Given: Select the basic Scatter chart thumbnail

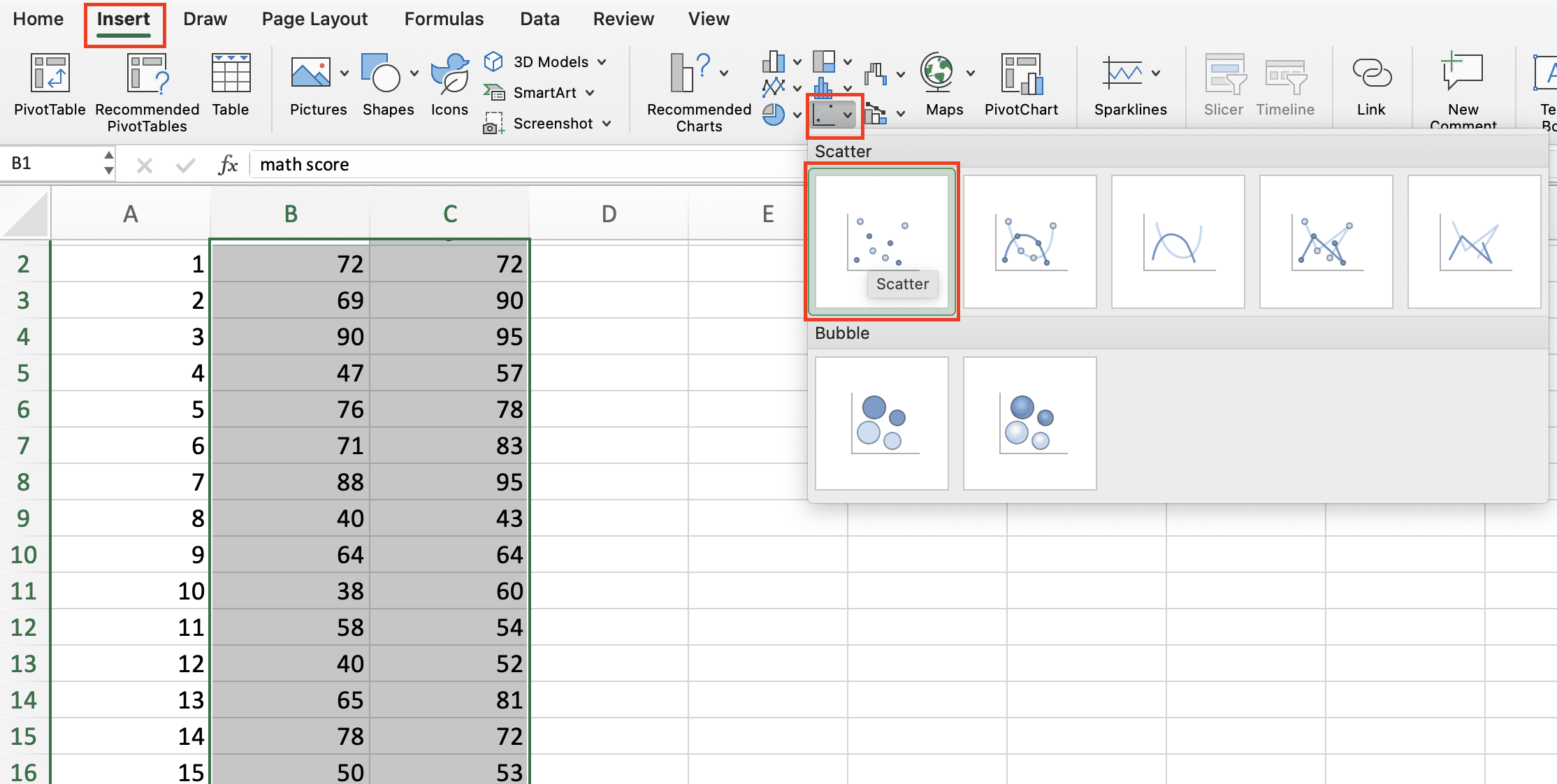Looking at the screenshot, I should tap(882, 242).
